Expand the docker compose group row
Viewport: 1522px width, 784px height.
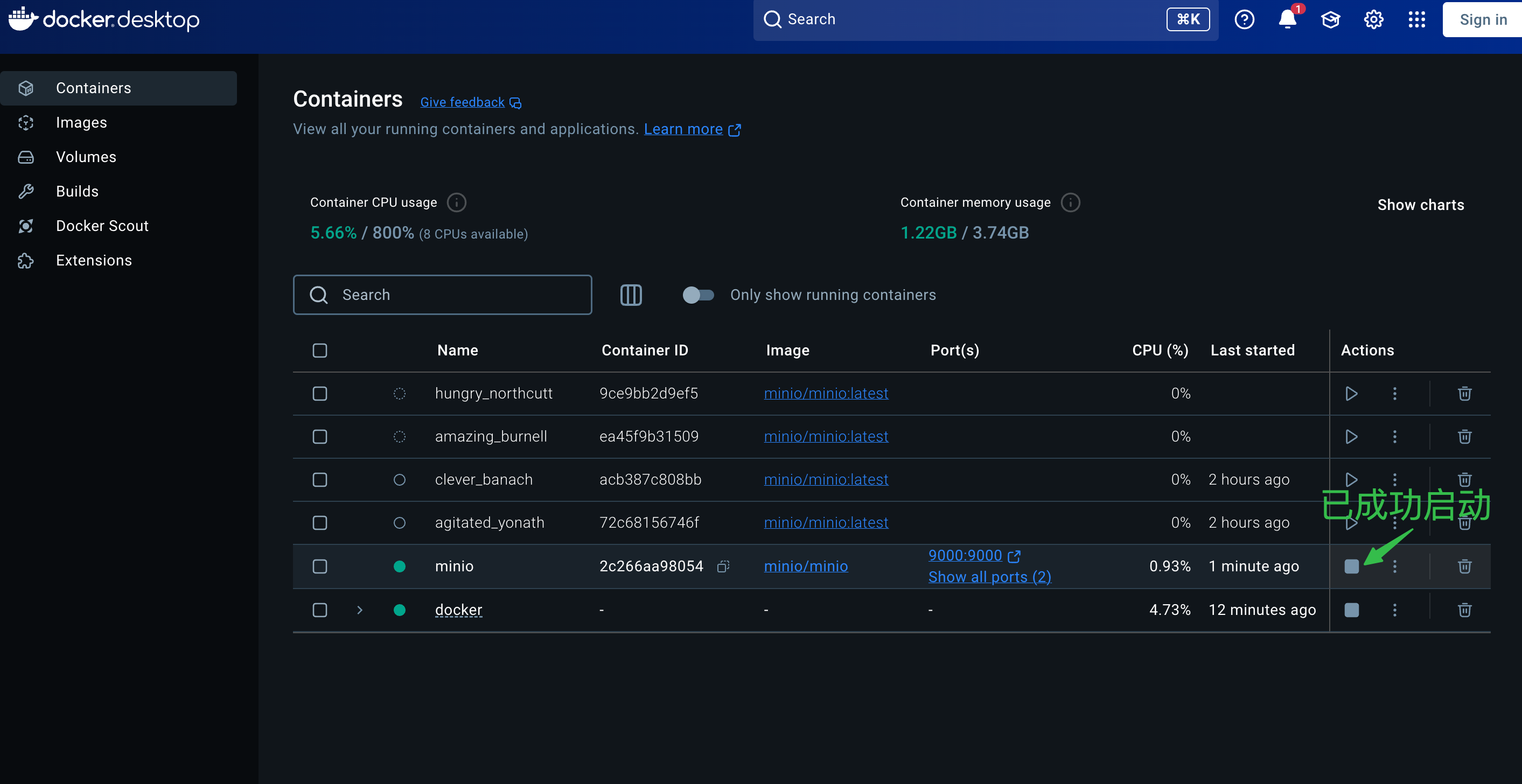359,610
